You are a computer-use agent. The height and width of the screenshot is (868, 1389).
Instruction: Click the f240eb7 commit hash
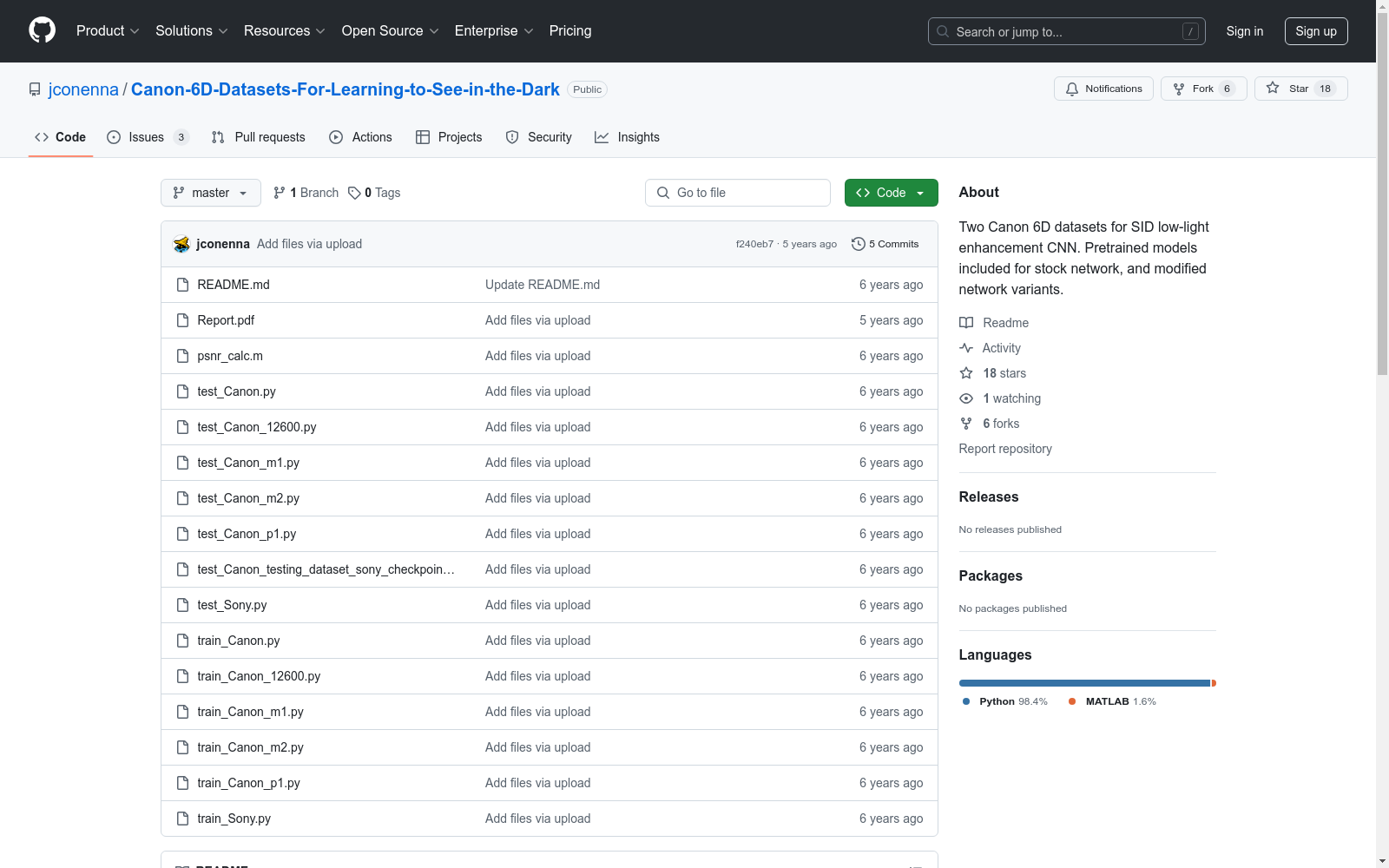[x=754, y=244]
